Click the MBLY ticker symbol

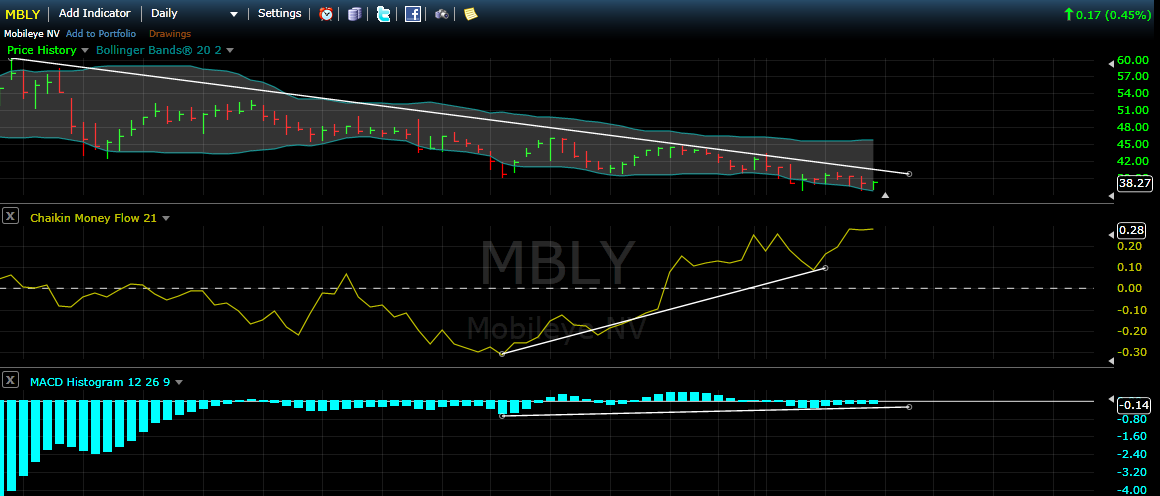point(22,14)
